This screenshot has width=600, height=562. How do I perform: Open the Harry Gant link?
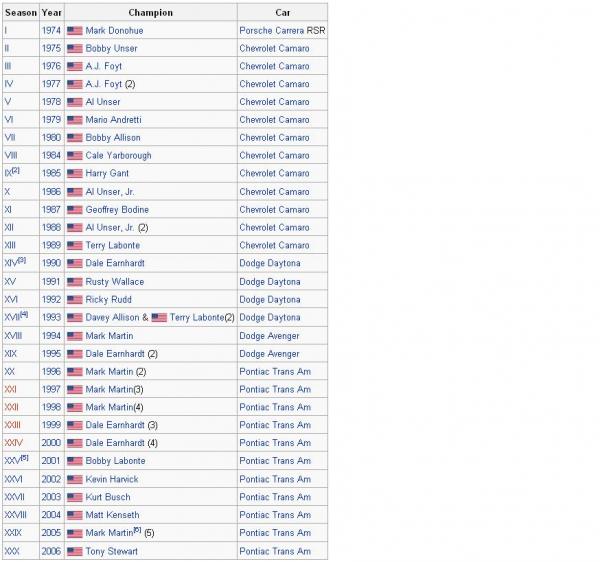click(x=107, y=173)
